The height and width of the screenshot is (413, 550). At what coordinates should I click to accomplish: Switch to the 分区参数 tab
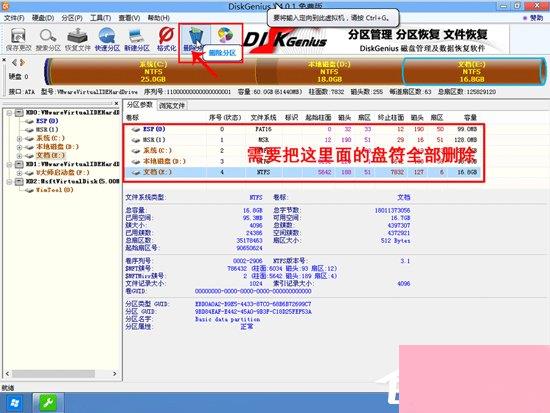pyautogui.click(x=140, y=105)
